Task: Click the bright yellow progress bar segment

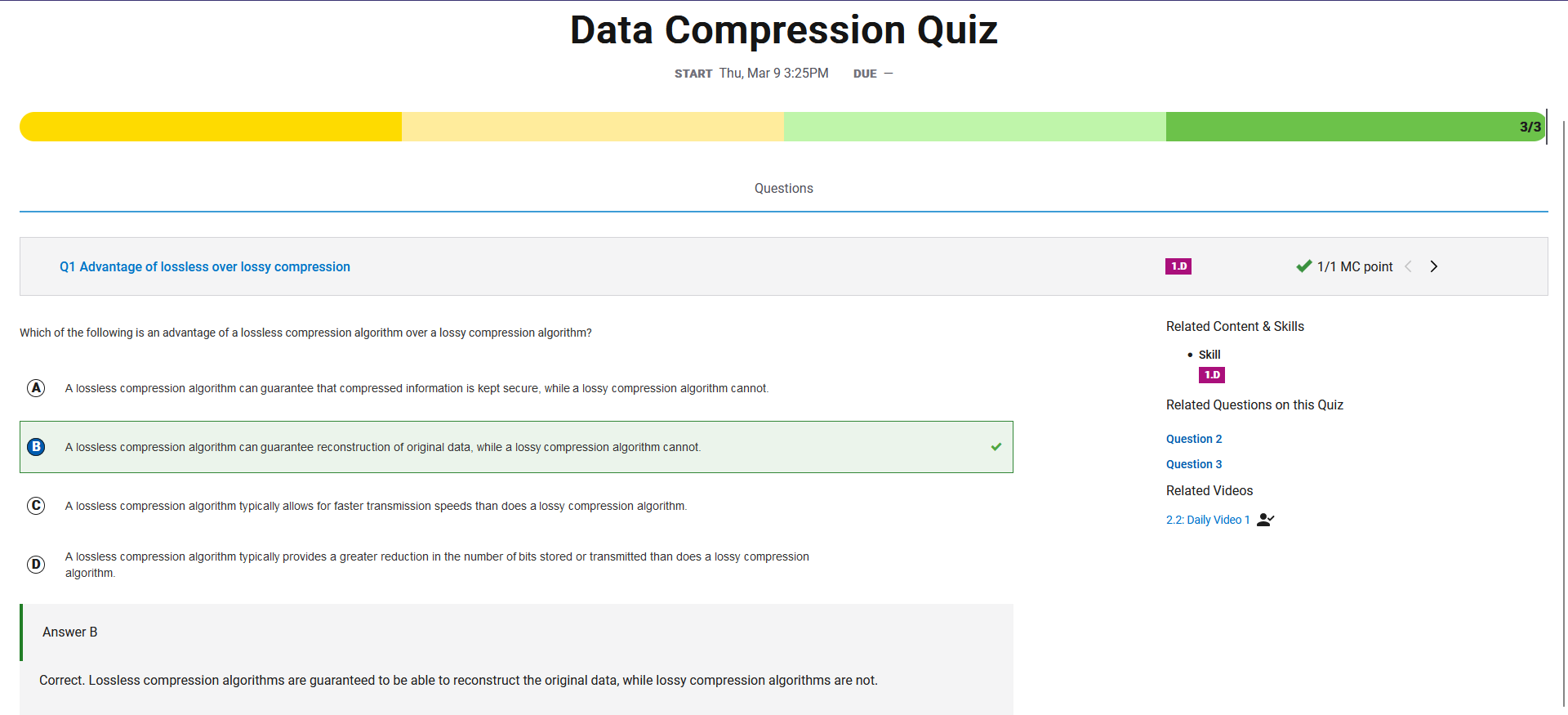Action: pyautogui.click(x=211, y=127)
